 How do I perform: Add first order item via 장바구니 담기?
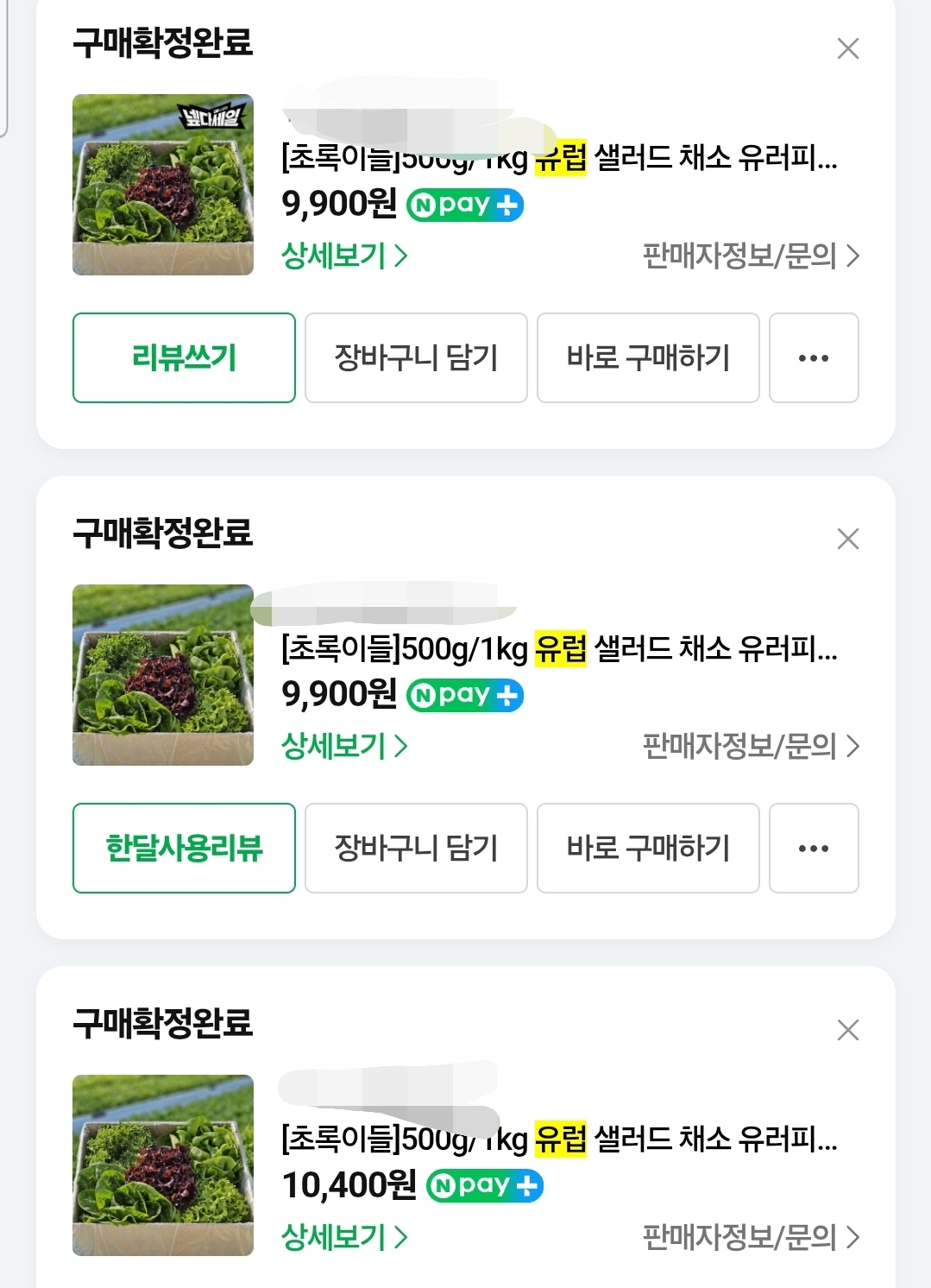coord(416,357)
